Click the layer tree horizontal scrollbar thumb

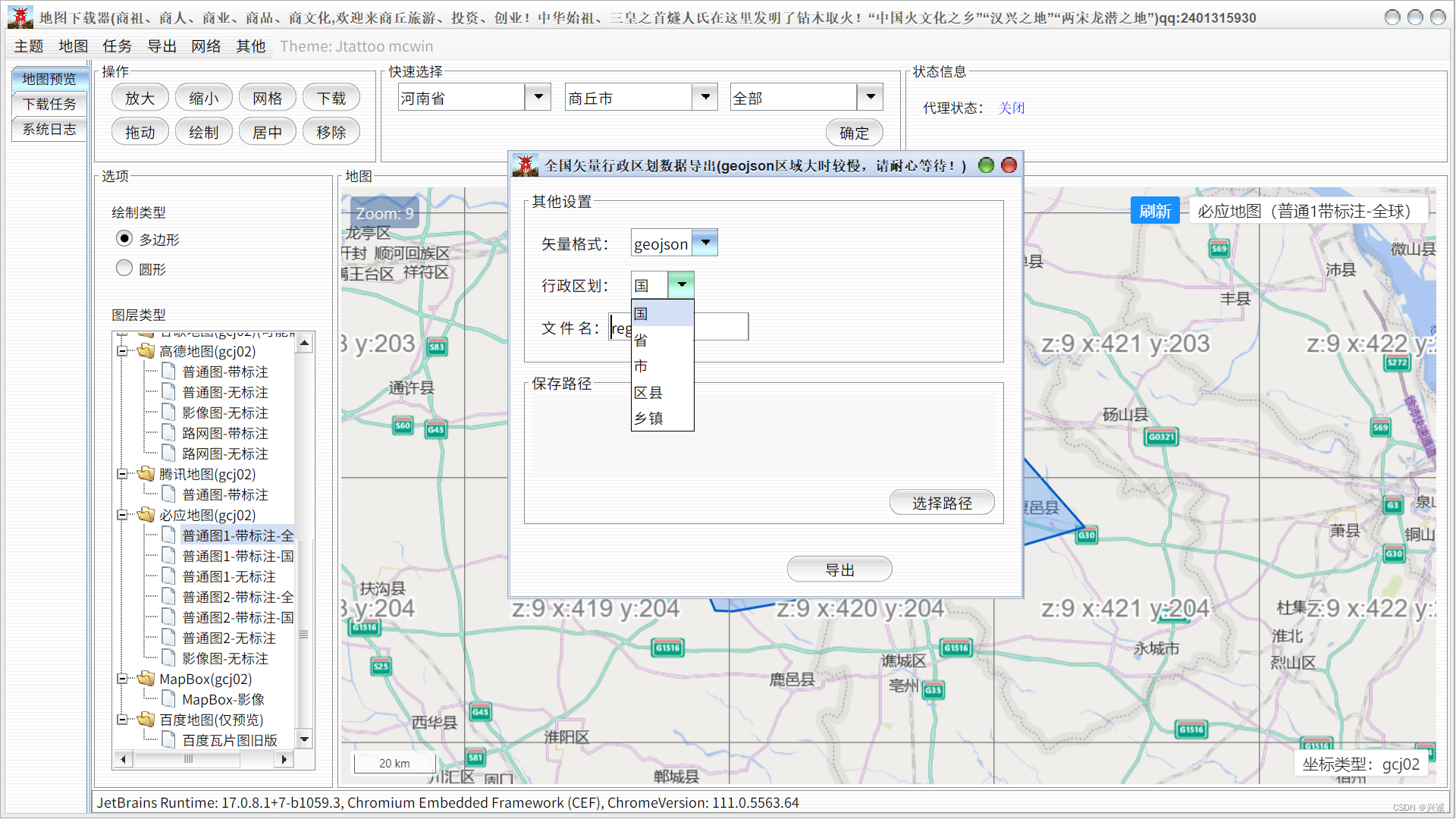pyautogui.click(x=188, y=759)
